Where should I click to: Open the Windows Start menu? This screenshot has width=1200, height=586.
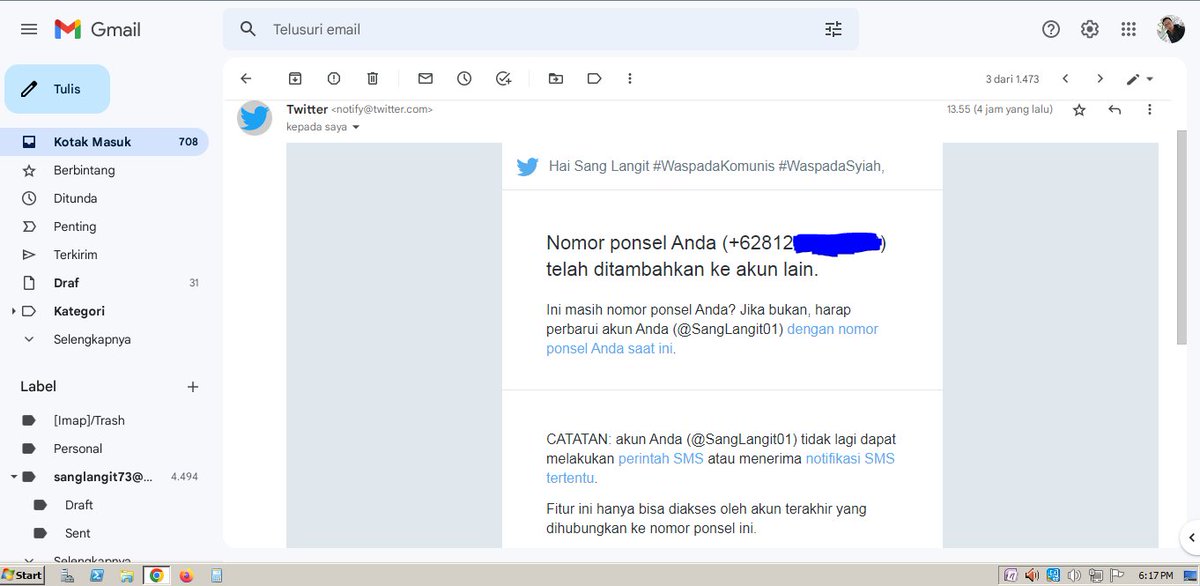[x=20, y=574]
